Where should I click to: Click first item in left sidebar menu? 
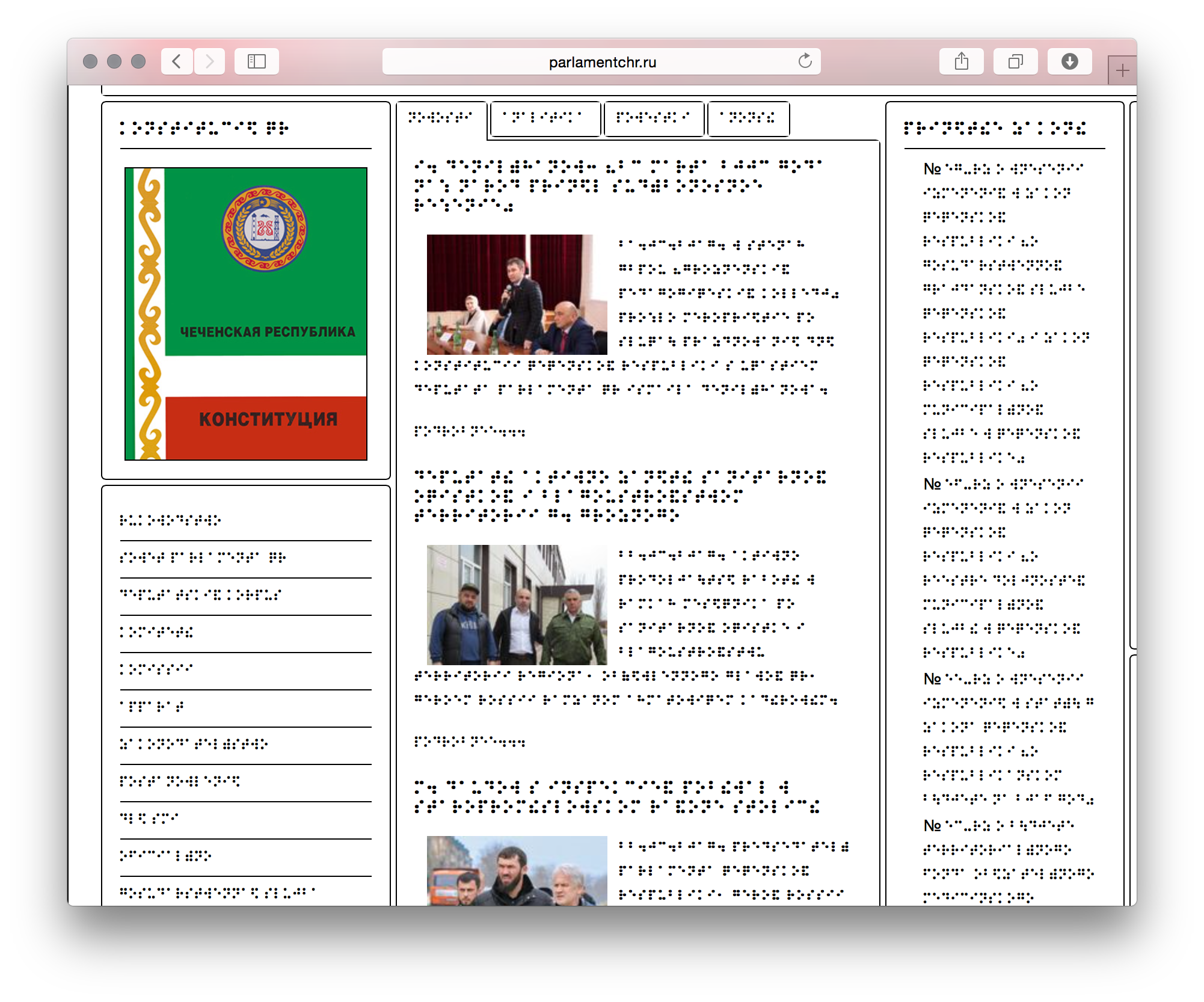coord(170,521)
